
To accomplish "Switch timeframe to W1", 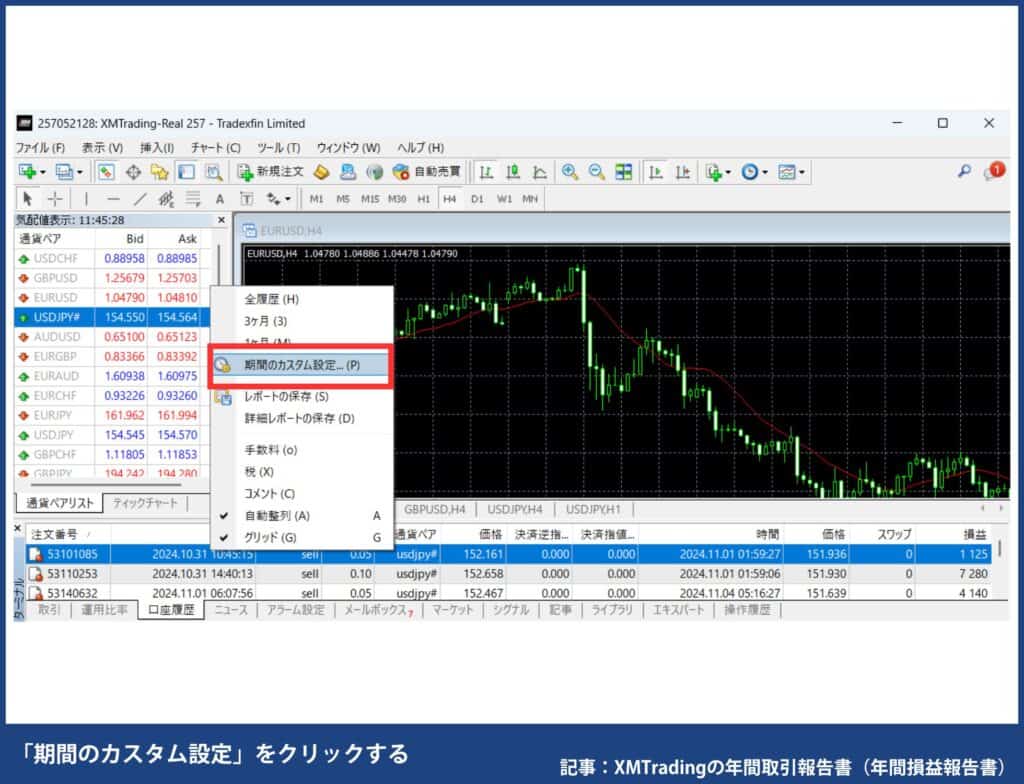I will (504, 199).
